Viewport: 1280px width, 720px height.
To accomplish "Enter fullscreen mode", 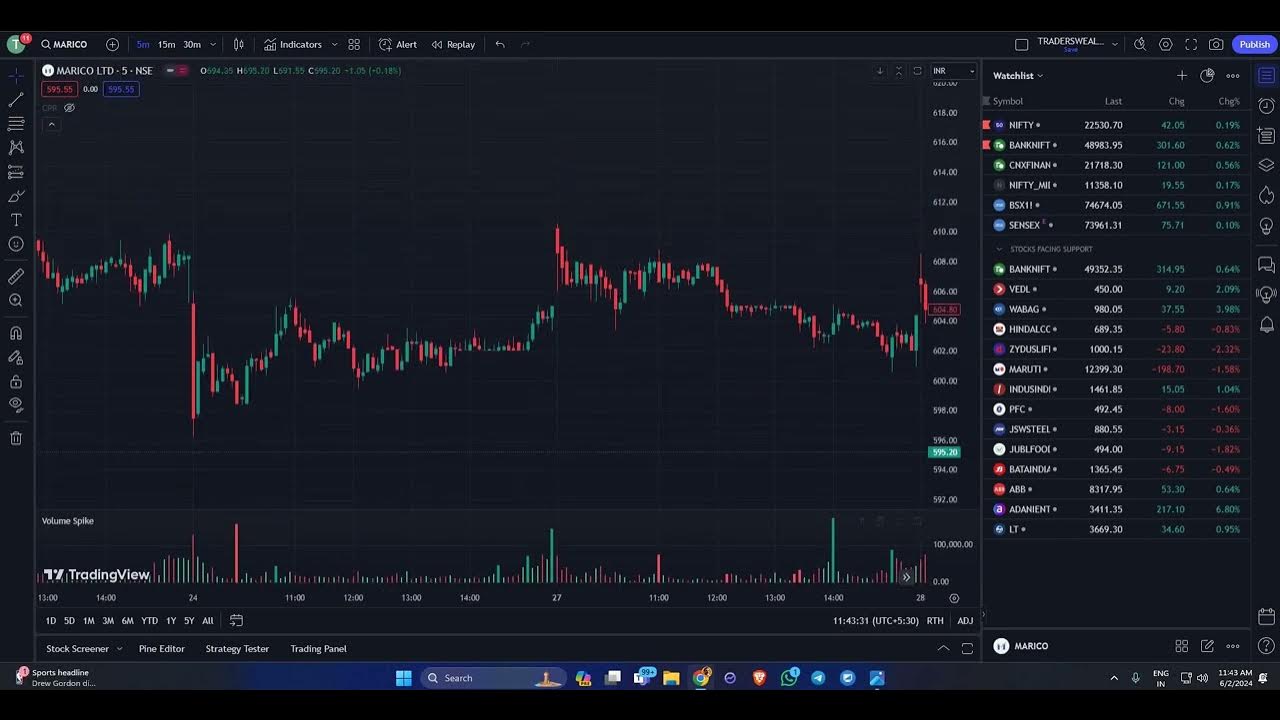I will click(x=1191, y=44).
